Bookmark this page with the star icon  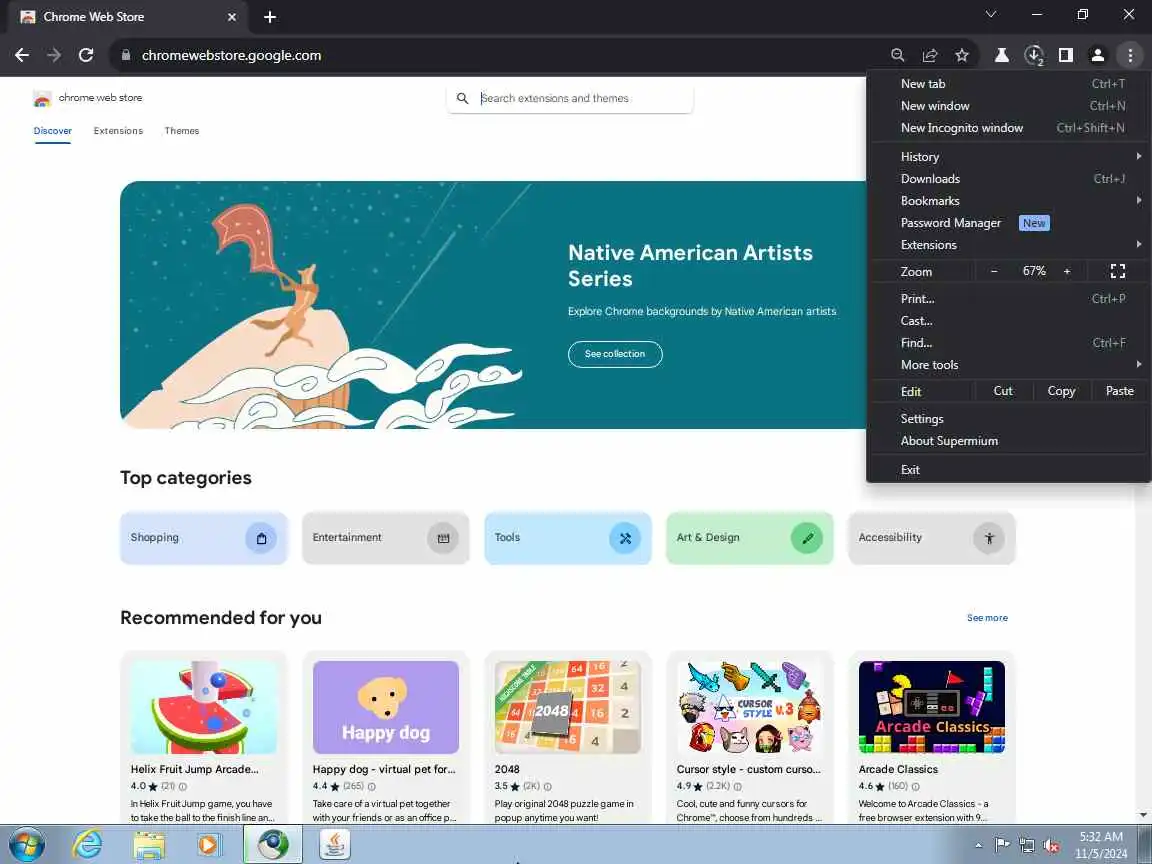(x=962, y=55)
